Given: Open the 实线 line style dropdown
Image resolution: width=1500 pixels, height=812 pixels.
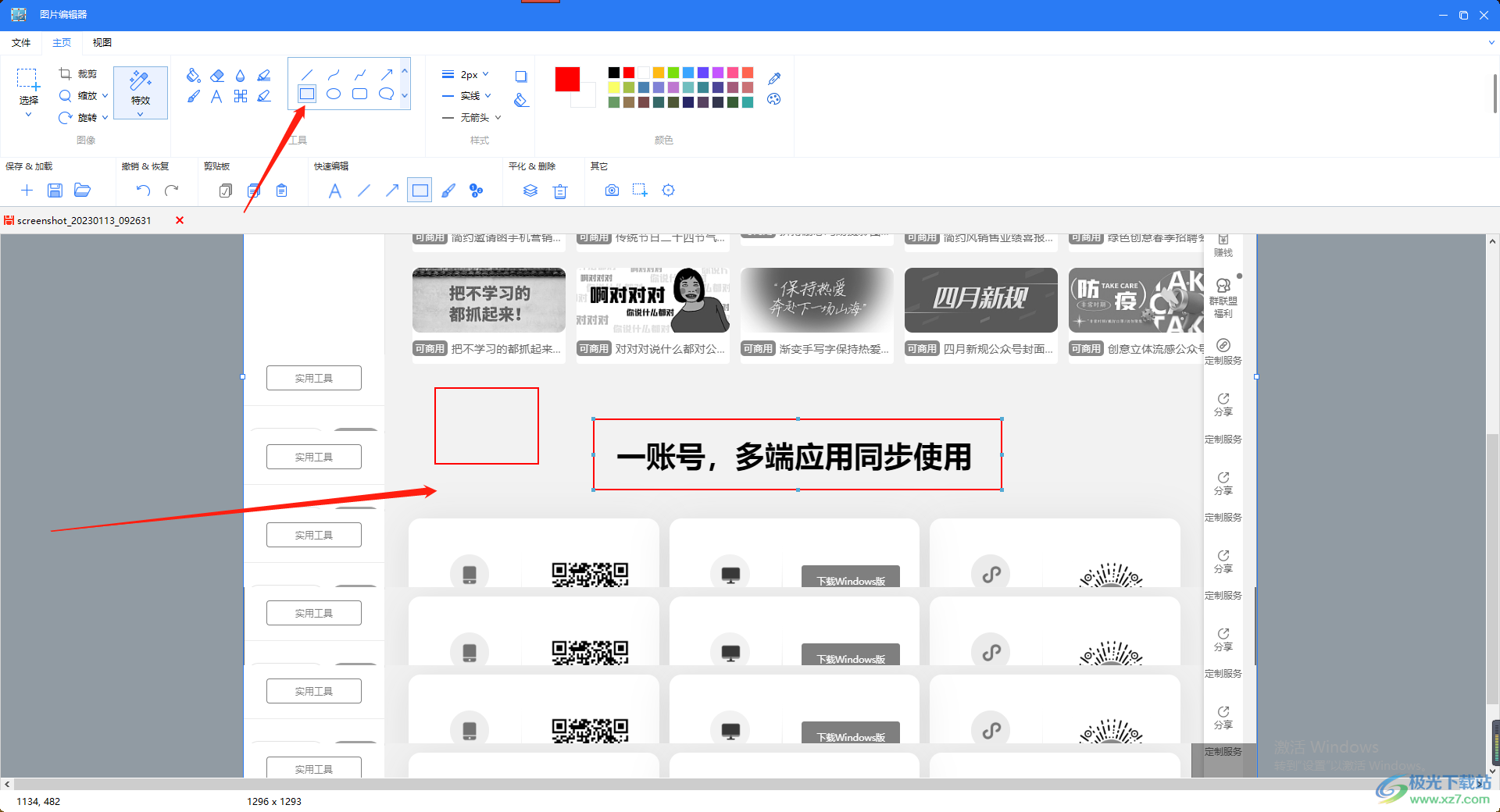Looking at the screenshot, I should pyautogui.click(x=467, y=96).
